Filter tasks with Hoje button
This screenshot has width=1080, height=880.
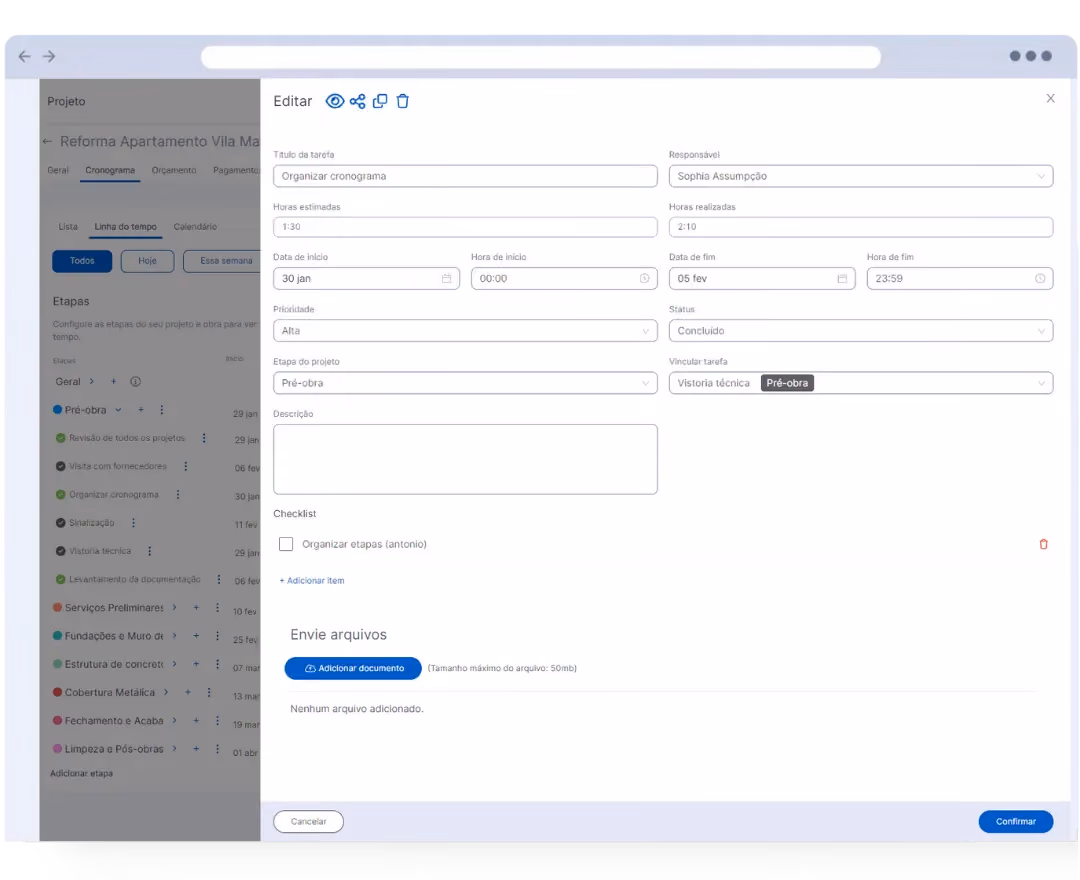click(x=147, y=261)
